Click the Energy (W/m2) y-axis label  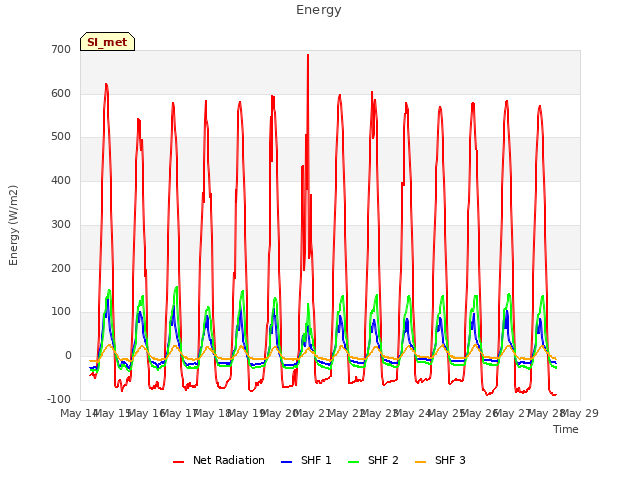13,225
